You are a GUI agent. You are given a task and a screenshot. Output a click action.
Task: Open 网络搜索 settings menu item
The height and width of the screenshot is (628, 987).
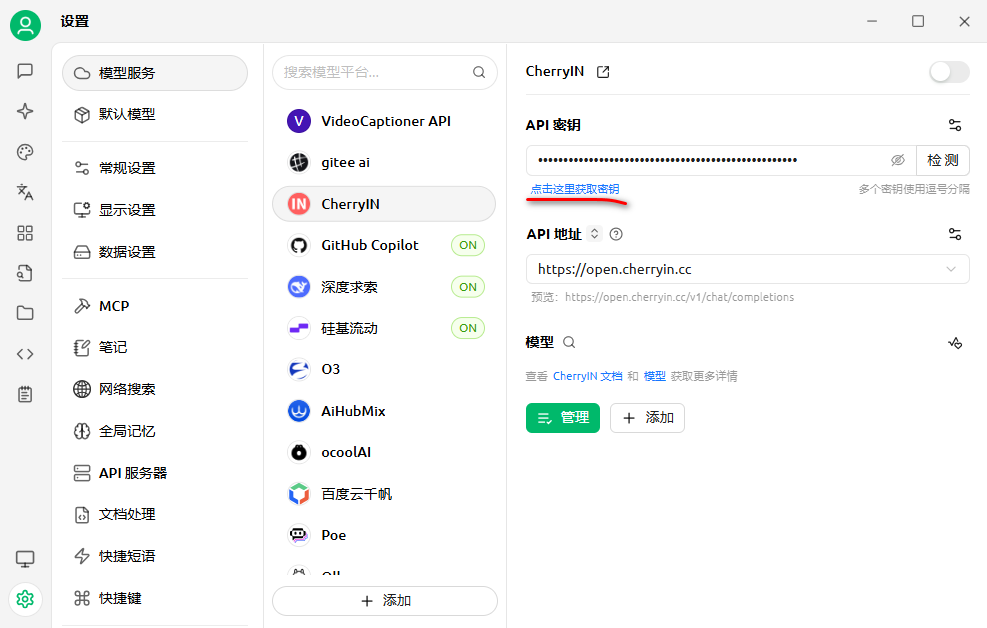pyautogui.click(x=155, y=389)
